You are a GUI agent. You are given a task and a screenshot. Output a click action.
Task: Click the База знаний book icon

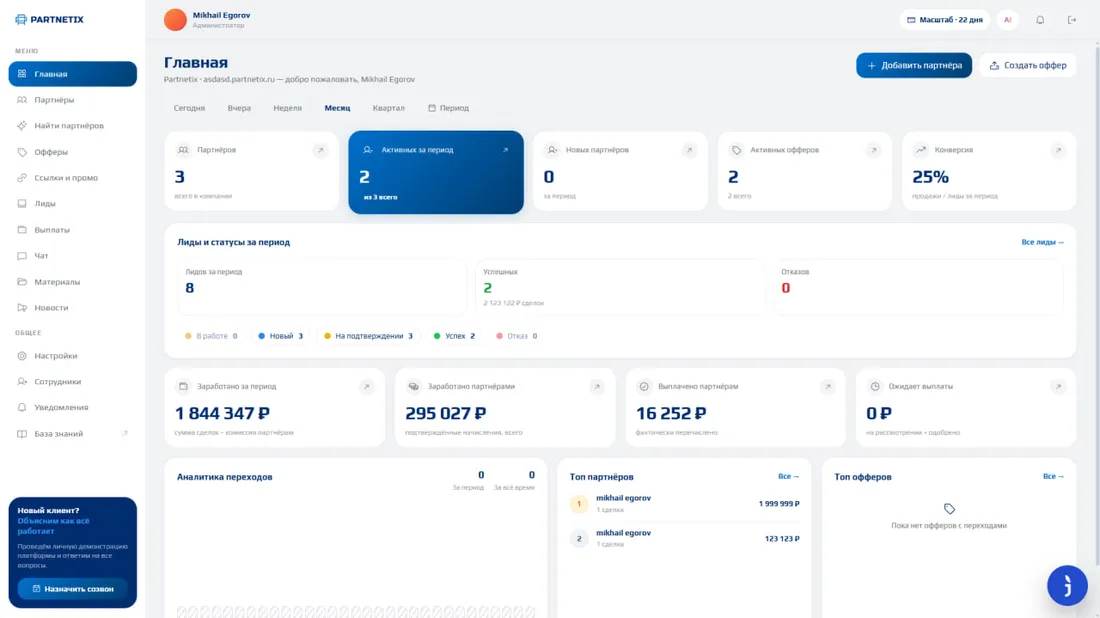[22, 434]
